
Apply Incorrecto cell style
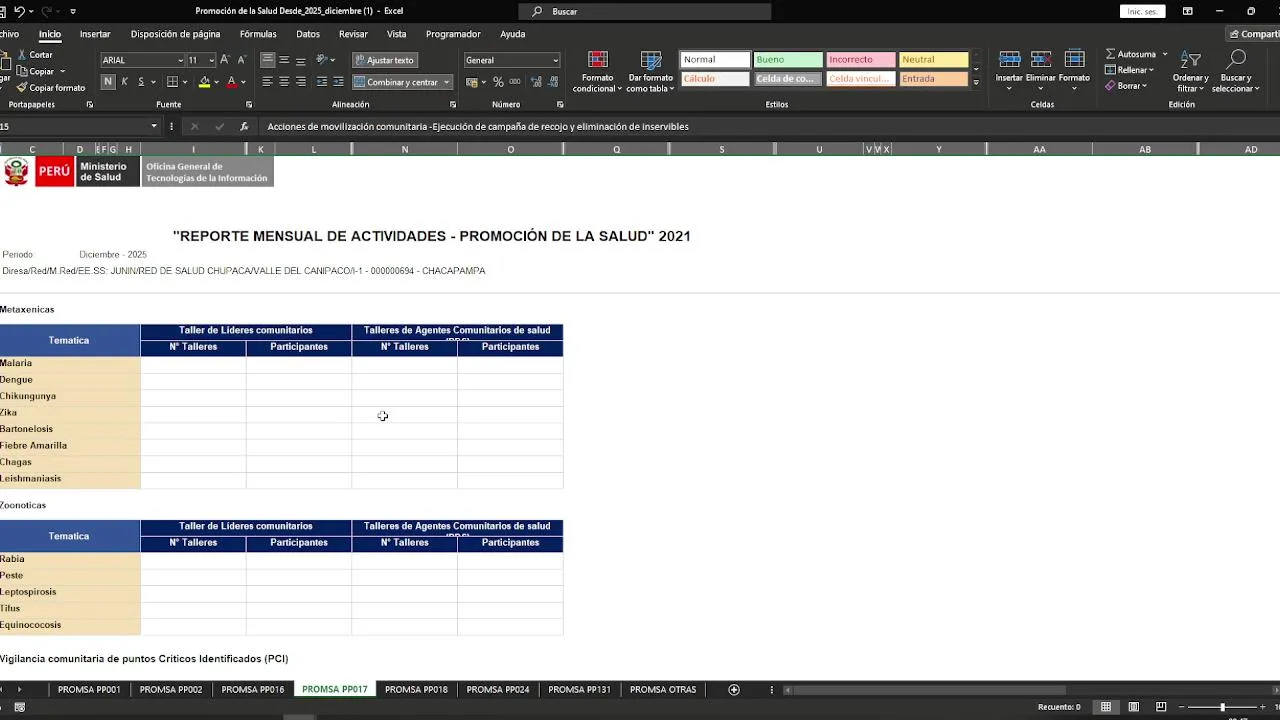pyautogui.click(x=861, y=60)
